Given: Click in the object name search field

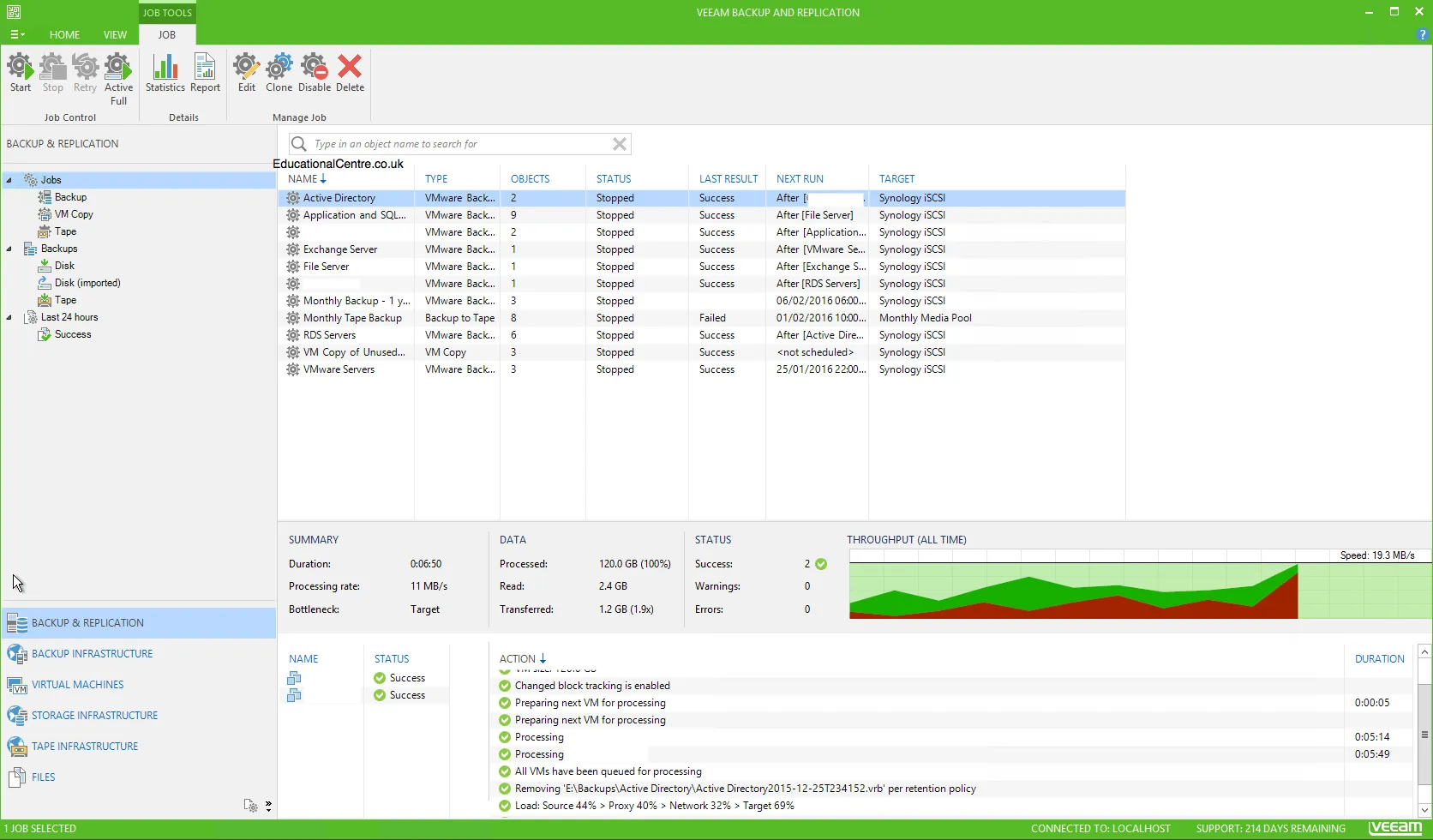Looking at the screenshot, I should pos(461,144).
